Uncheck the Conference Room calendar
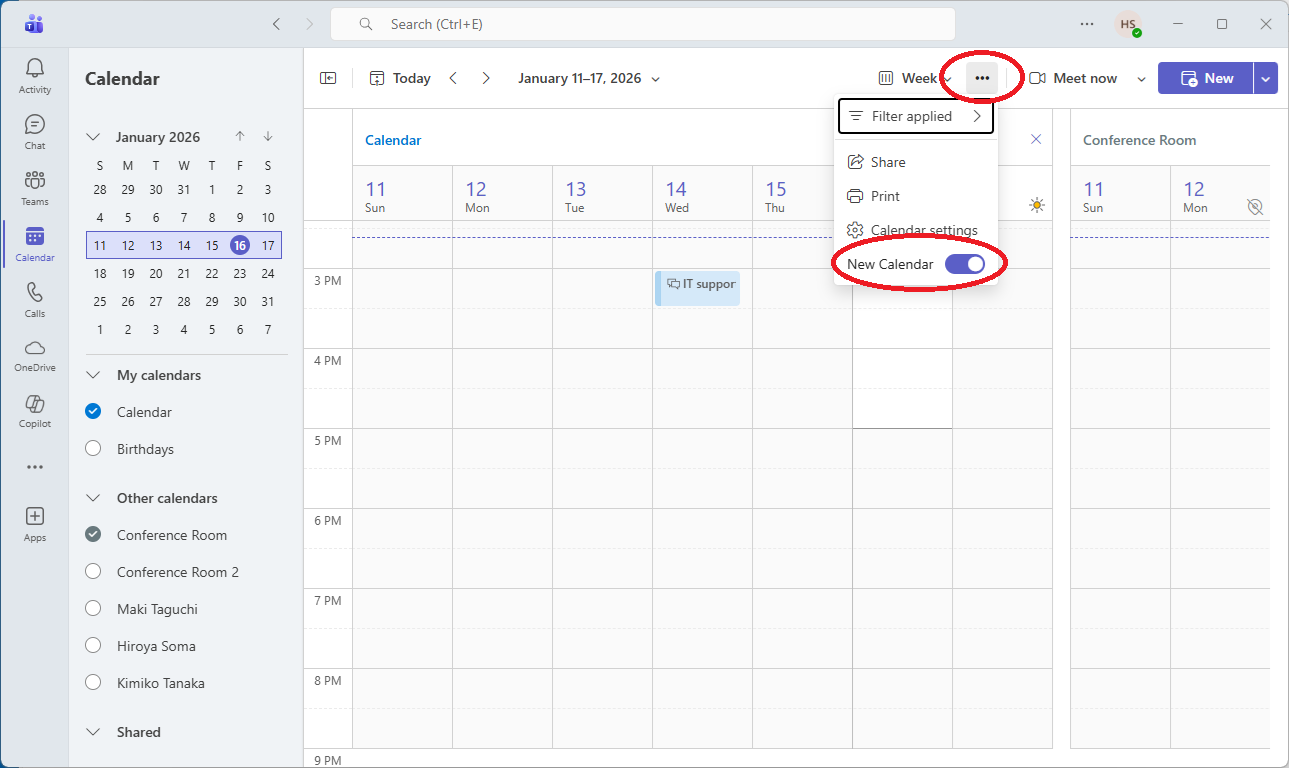Image resolution: width=1289 pixels, height=768 pixels. (x=93, y=535)
